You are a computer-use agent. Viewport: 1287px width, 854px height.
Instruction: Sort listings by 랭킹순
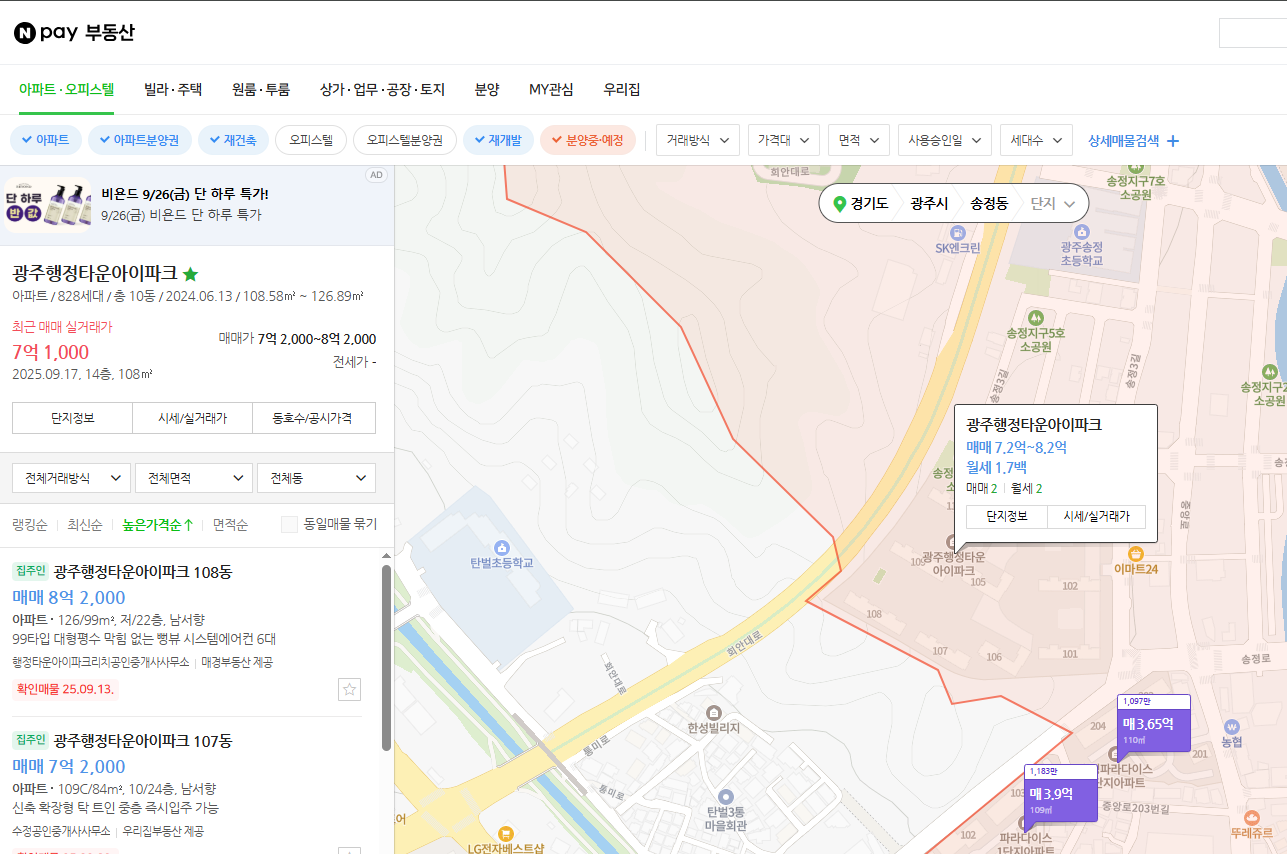(28, 524)
